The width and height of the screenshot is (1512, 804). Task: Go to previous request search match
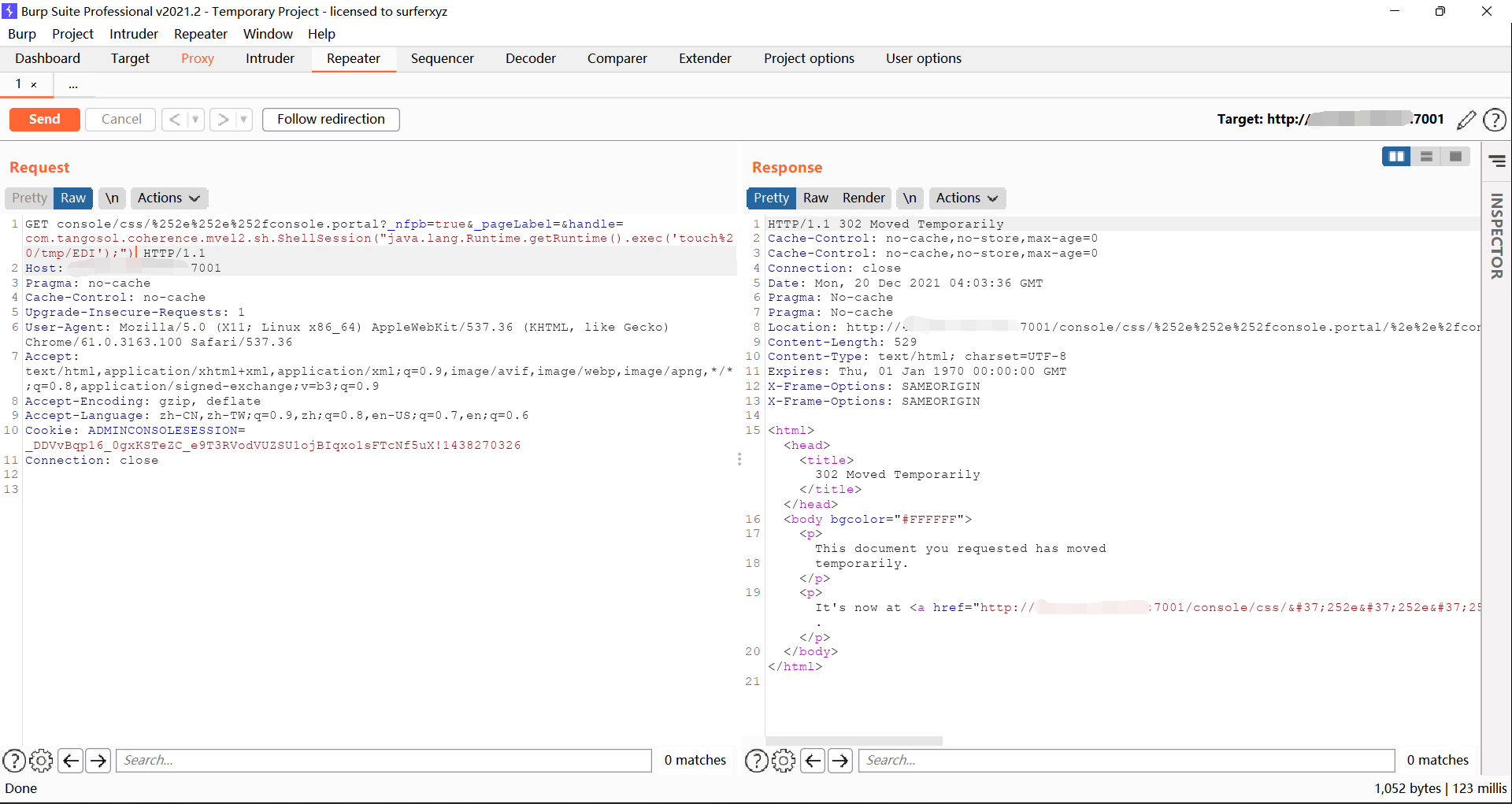(x=70, y=760)
